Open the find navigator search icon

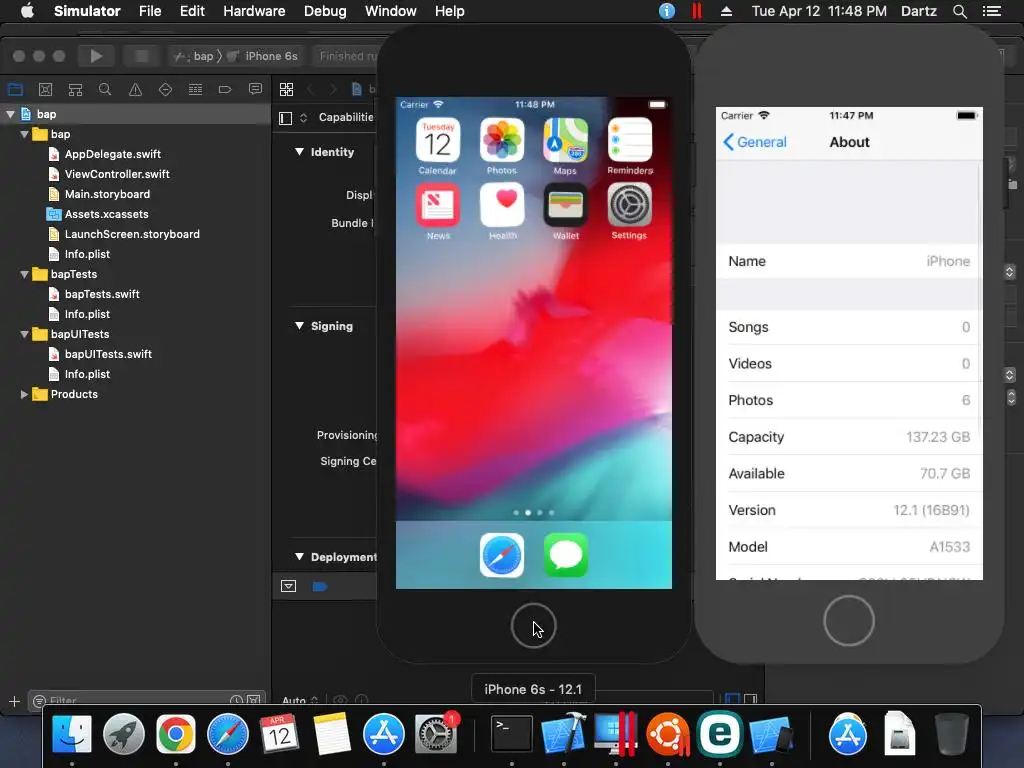[x=104, y=89]
